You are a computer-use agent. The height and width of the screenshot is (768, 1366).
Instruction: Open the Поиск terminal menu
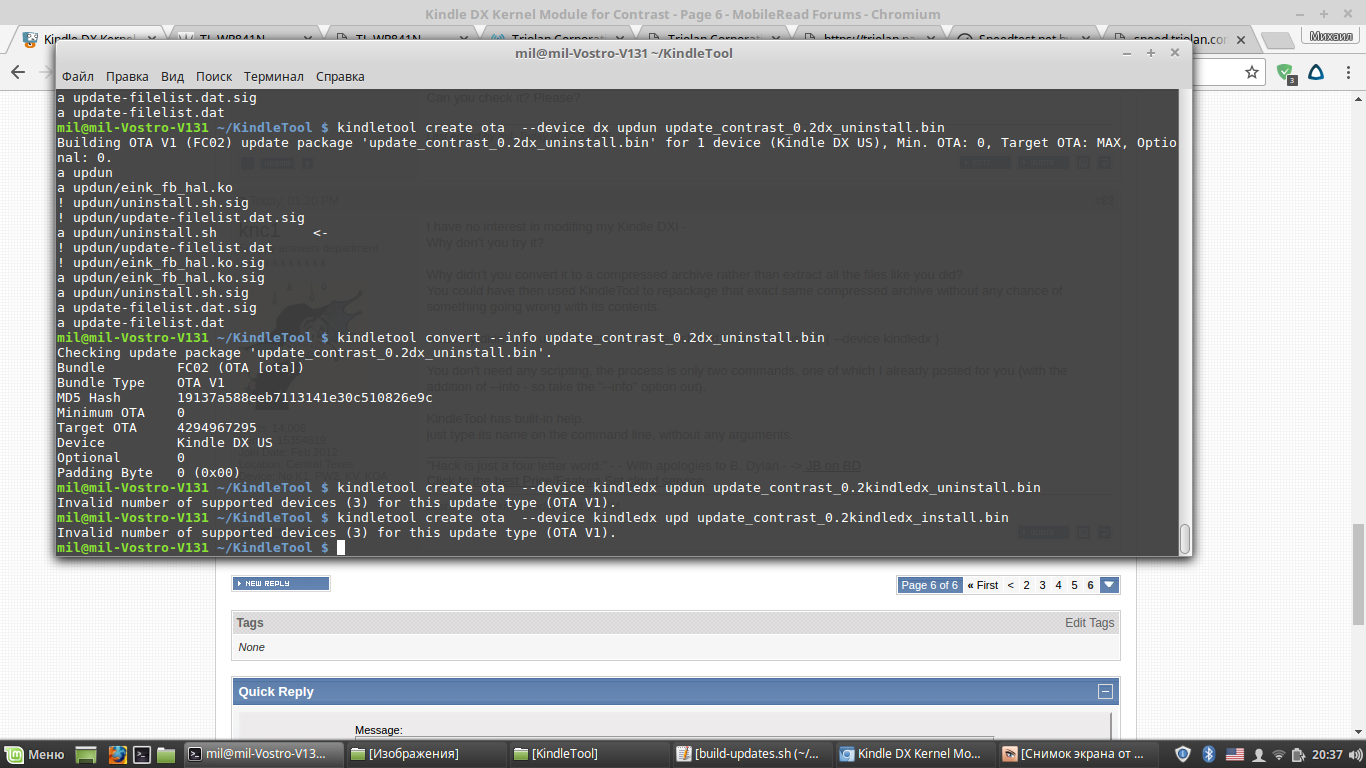click(214, 76)
